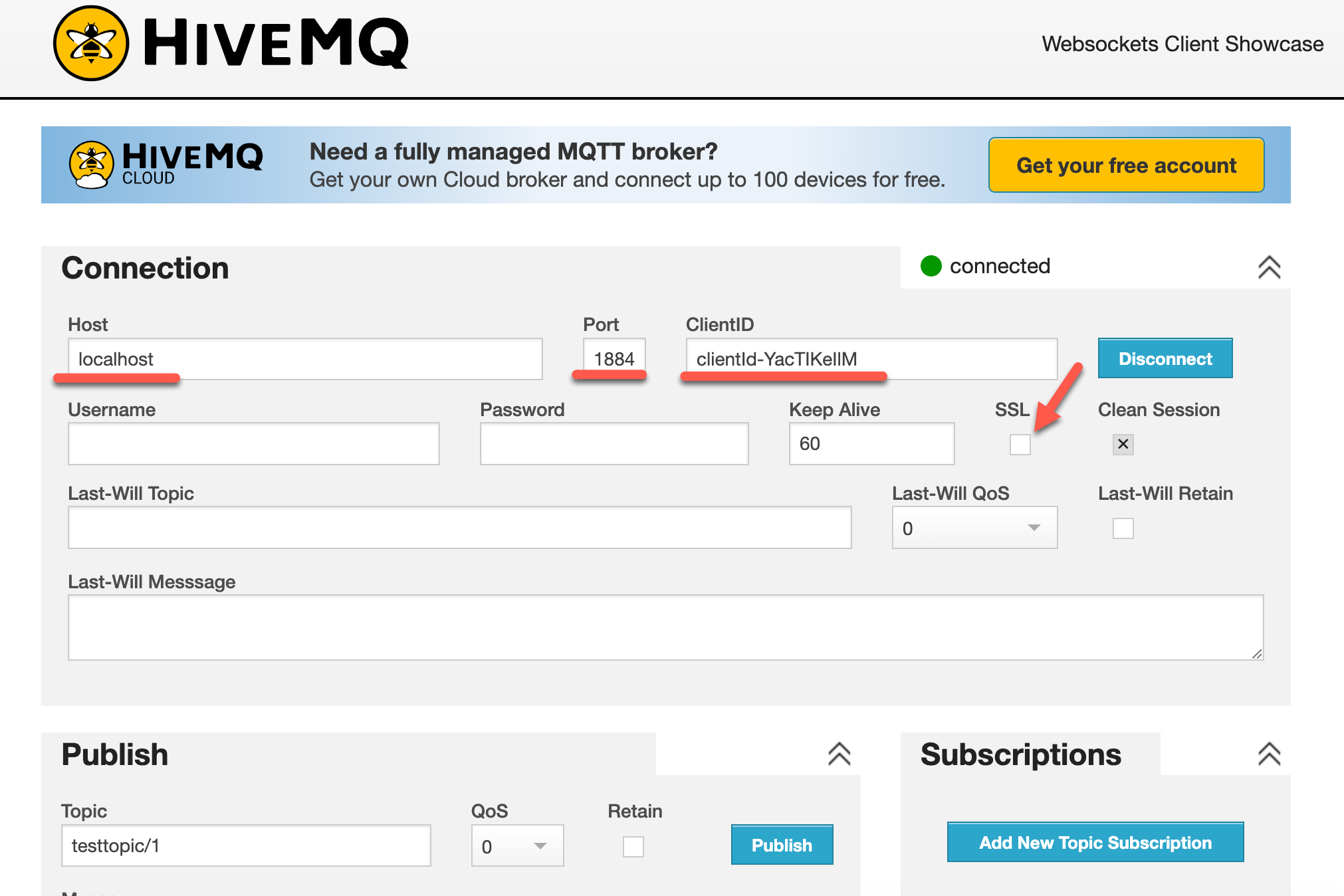This screenshot has height=896, width=1344.
Task: Toggle the Last-Will Retain checkbox
Action: coord(1123,528)
